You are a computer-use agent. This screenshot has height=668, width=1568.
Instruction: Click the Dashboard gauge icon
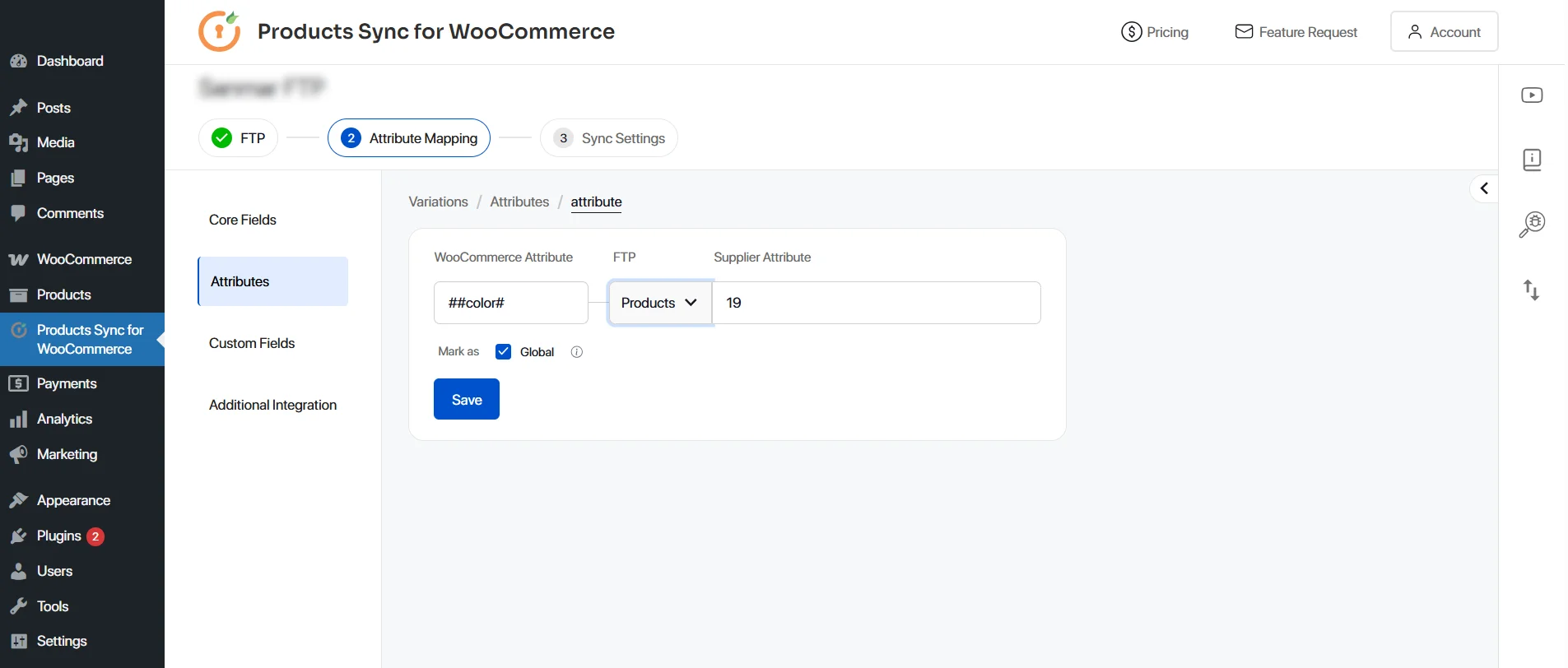(18, 61)
